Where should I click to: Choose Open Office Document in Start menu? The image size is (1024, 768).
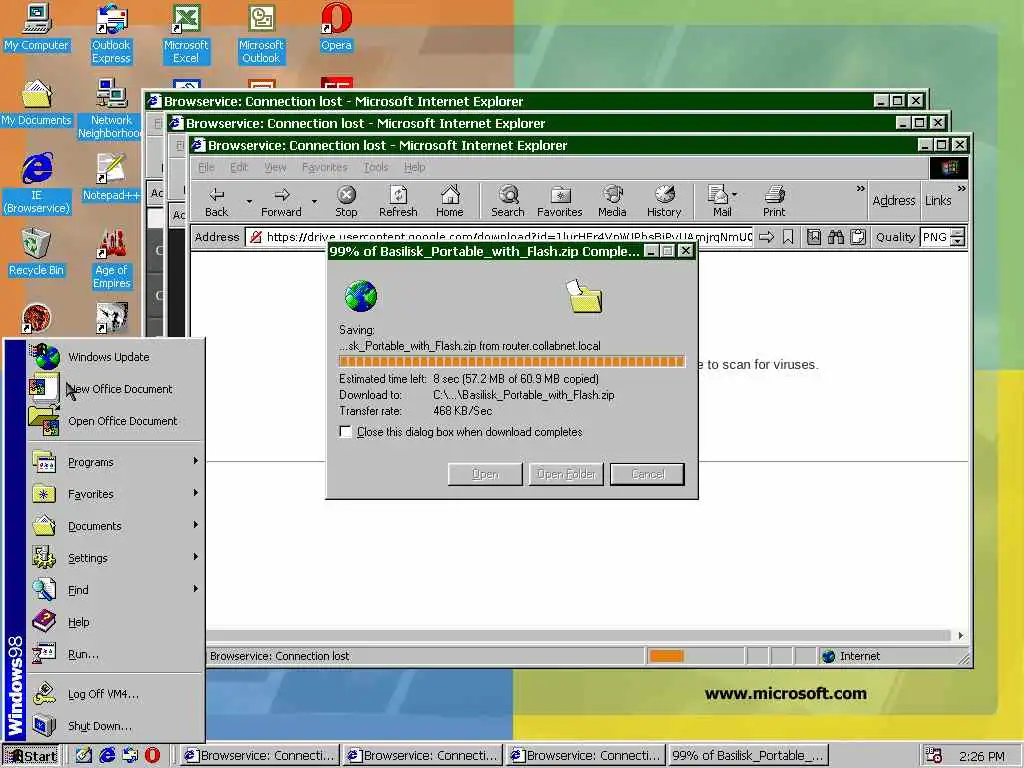[x=116, y=421]
